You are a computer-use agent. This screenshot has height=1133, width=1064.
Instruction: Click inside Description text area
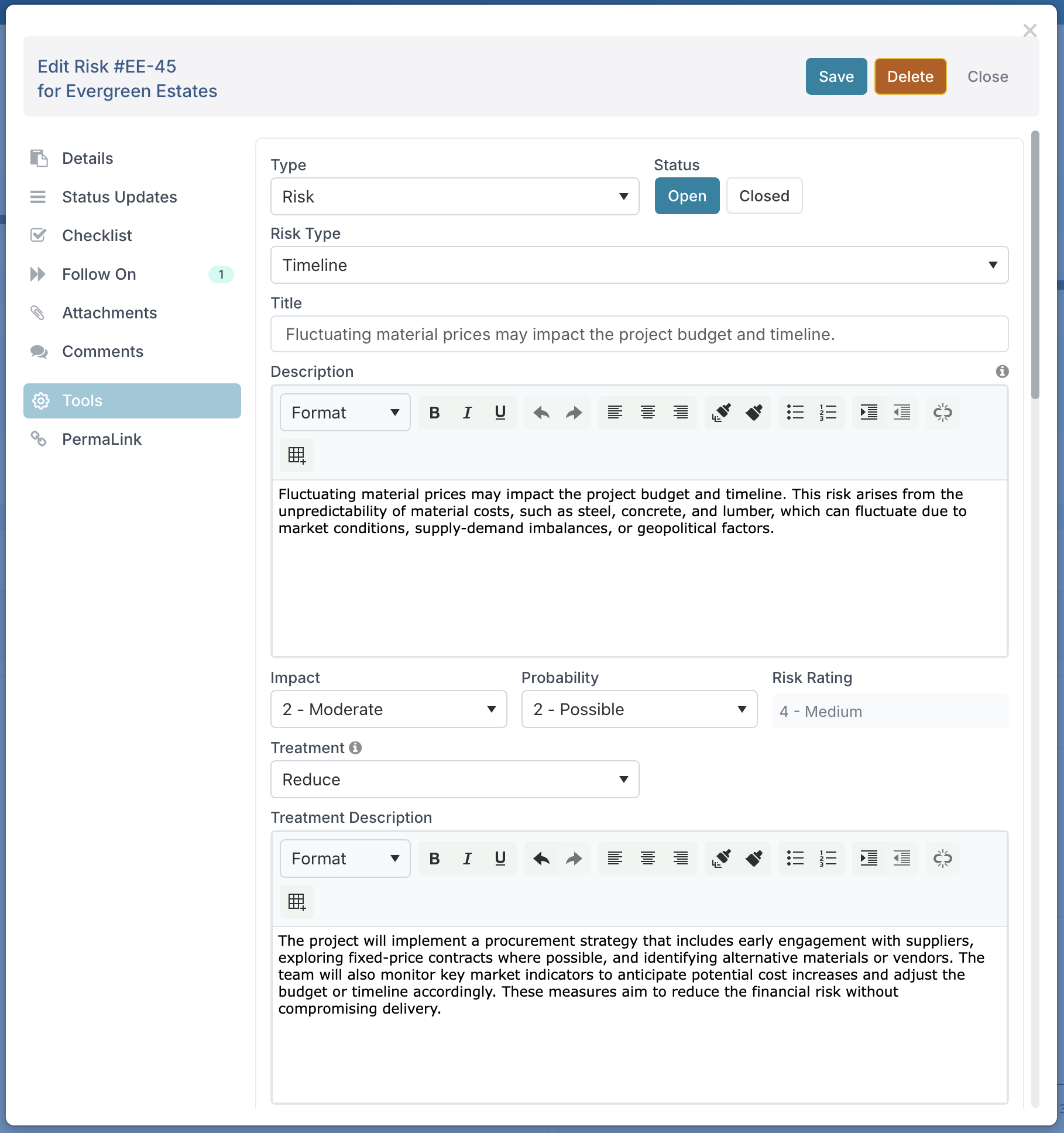coord(639,568)
